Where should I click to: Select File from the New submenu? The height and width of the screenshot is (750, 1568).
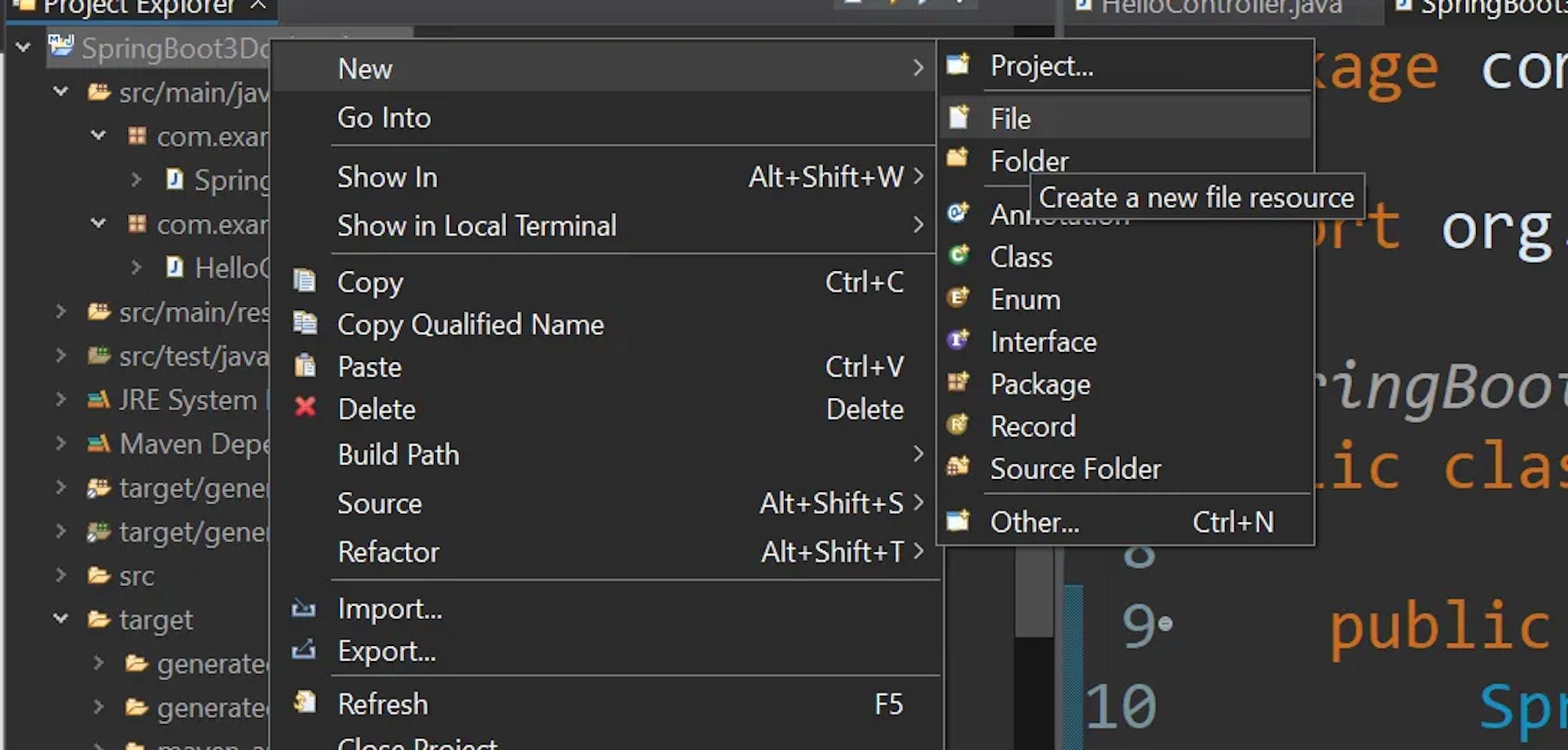[x=1011, y=119]
